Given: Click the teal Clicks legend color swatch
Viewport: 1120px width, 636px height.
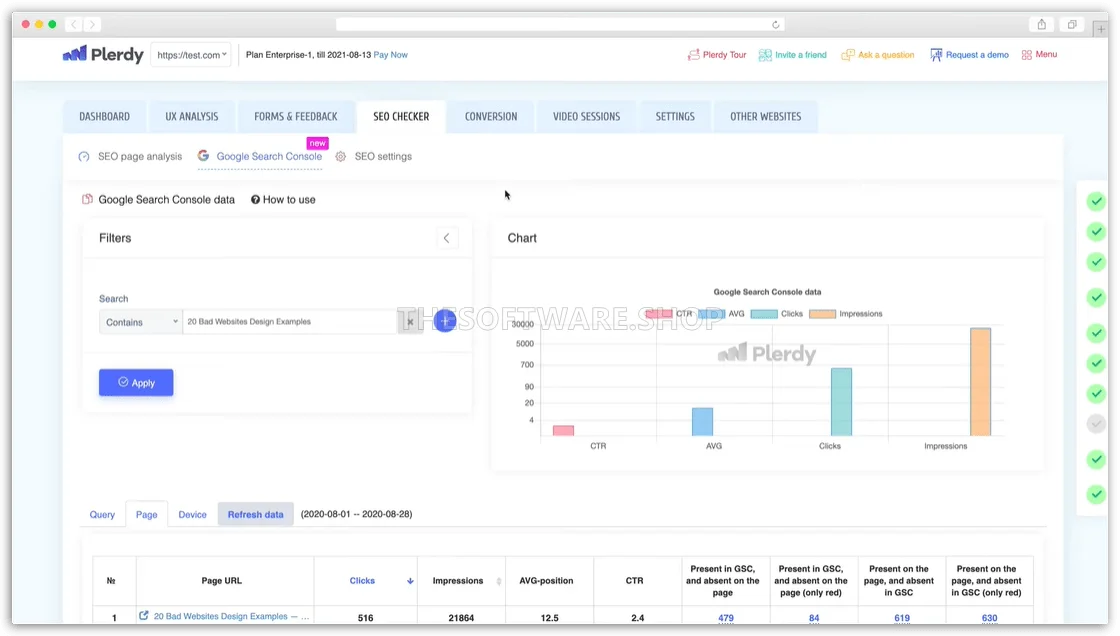Looking at the screenshot, I should 764,313.
